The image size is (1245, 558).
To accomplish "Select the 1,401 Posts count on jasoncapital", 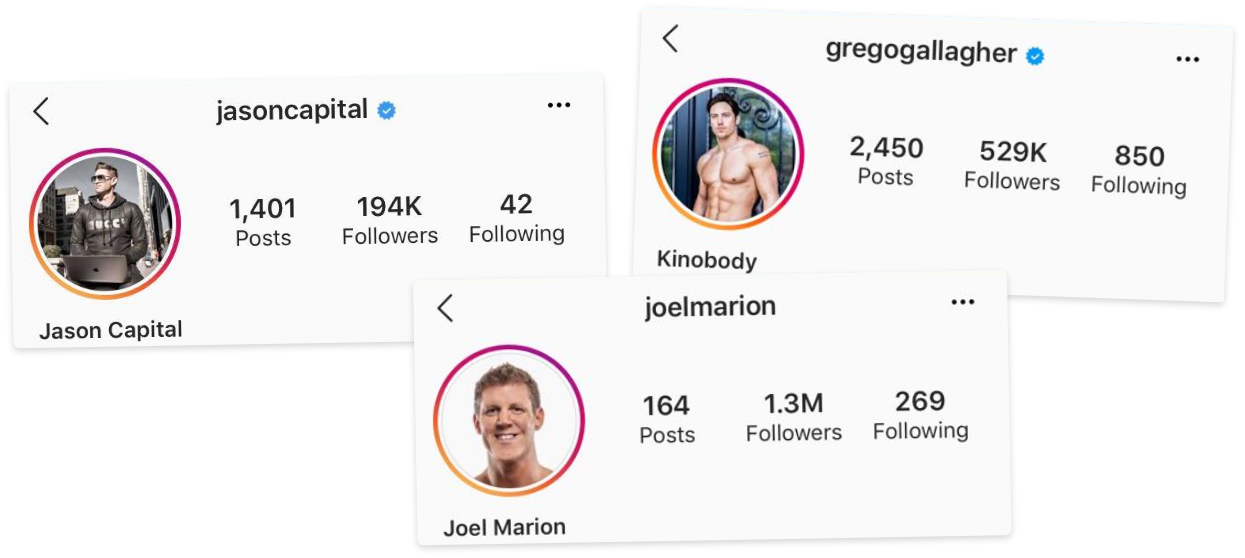I will [263, 223].
